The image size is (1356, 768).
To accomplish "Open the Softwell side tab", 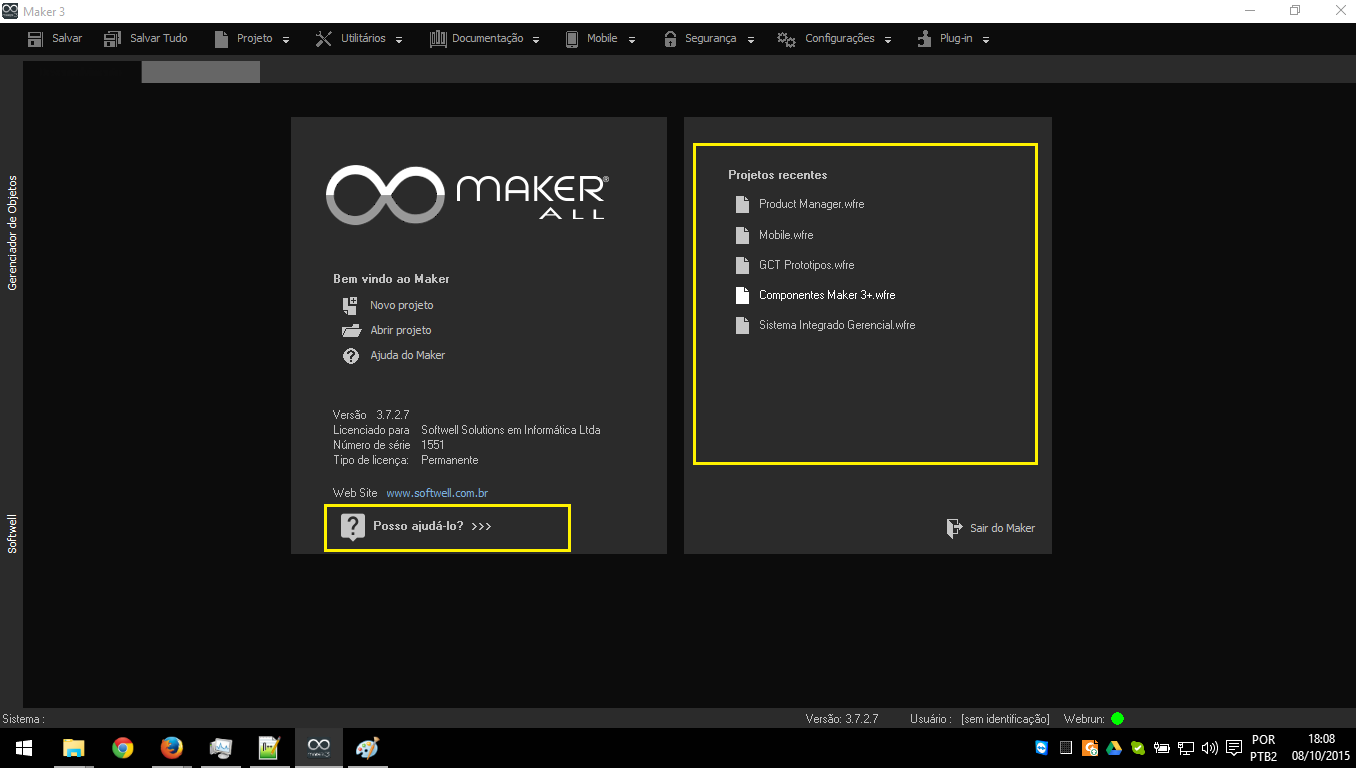I will [x=13, y=534].
